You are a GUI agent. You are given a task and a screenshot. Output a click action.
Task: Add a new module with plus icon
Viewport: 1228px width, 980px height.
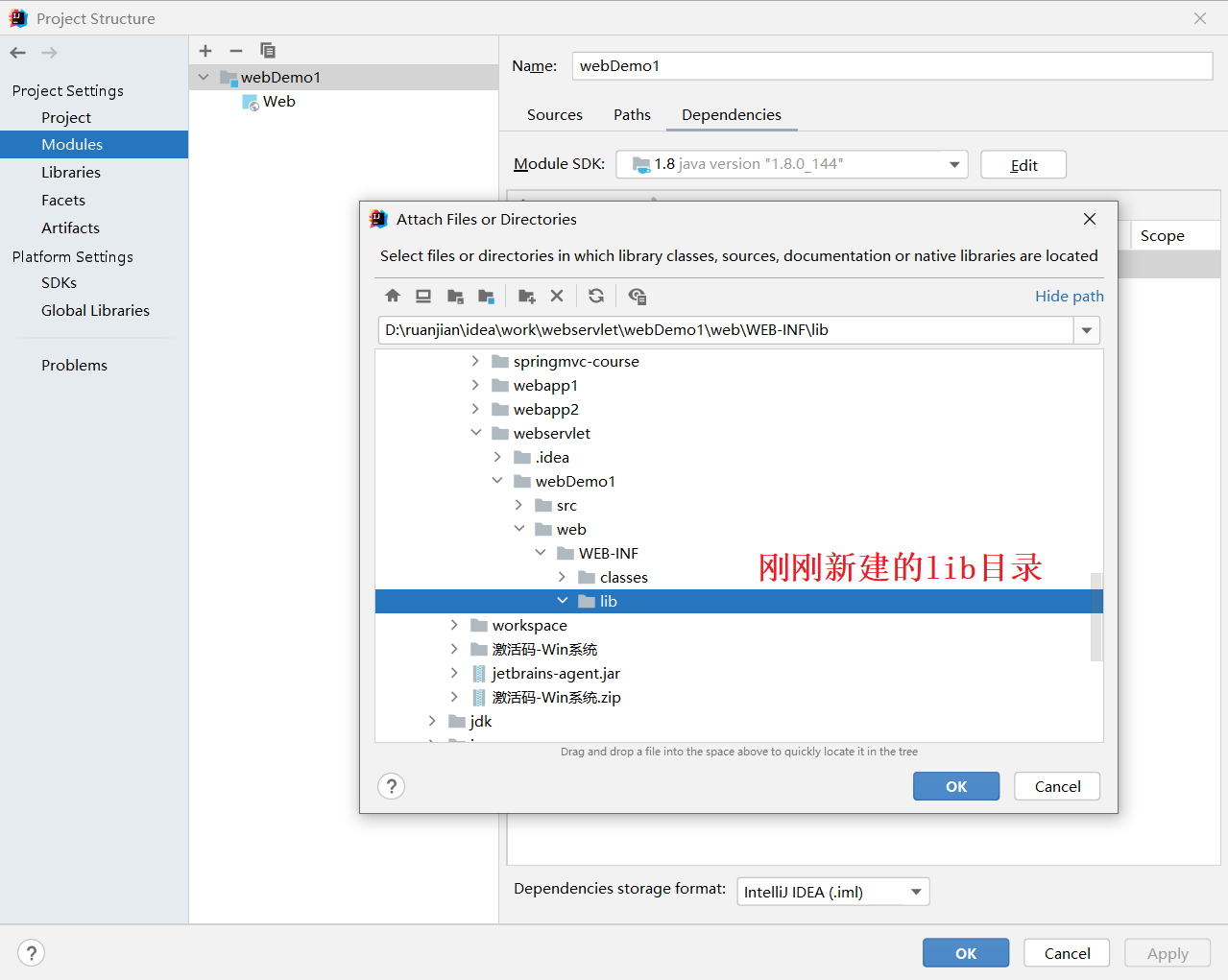[205, 51]
